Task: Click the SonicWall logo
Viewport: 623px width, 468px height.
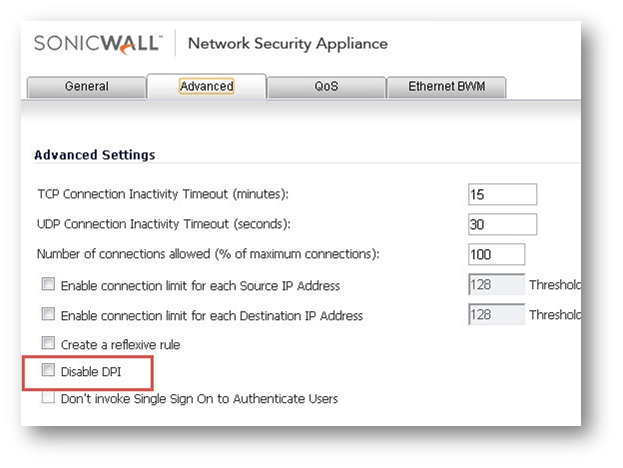Action: point(101,44)
